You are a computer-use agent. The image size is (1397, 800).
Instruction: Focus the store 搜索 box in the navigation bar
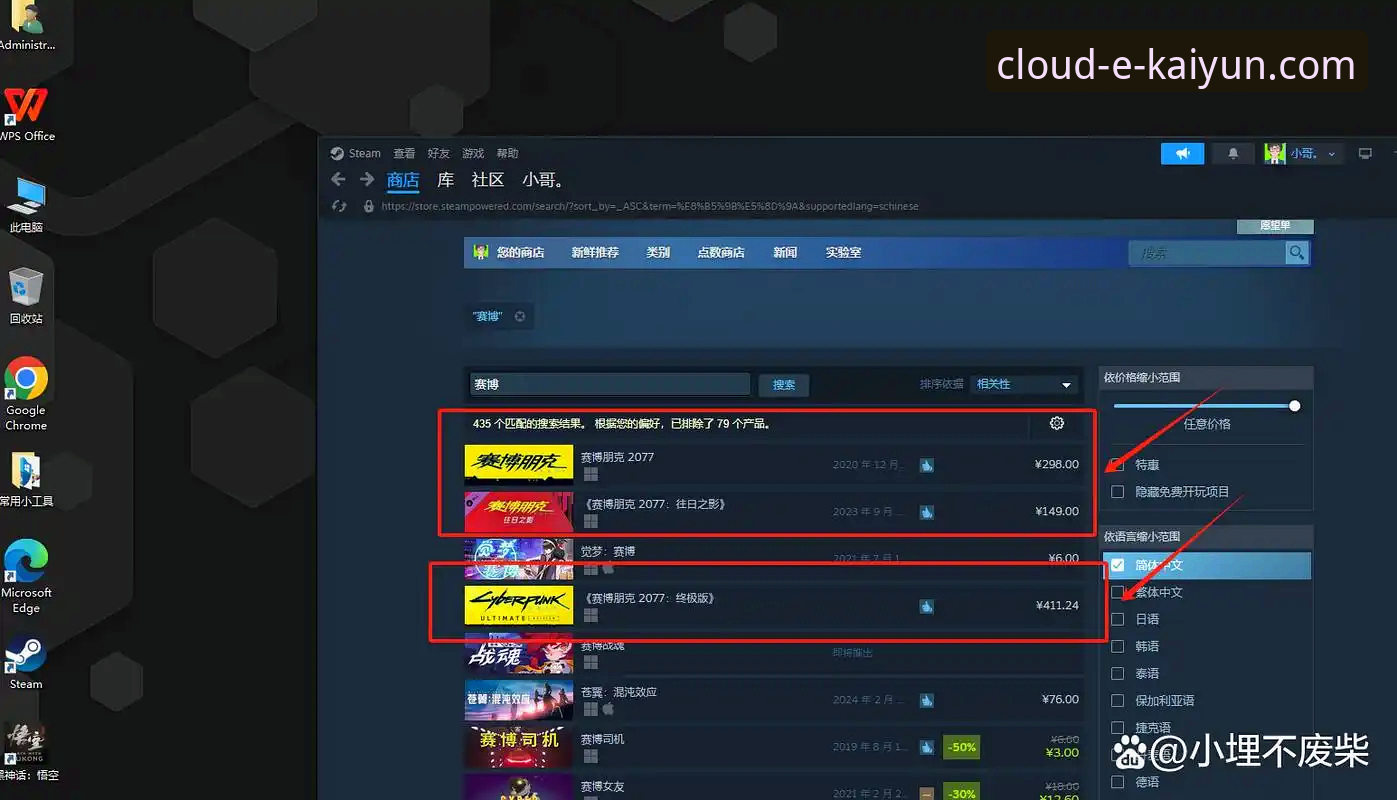[x=1208, y=253]
